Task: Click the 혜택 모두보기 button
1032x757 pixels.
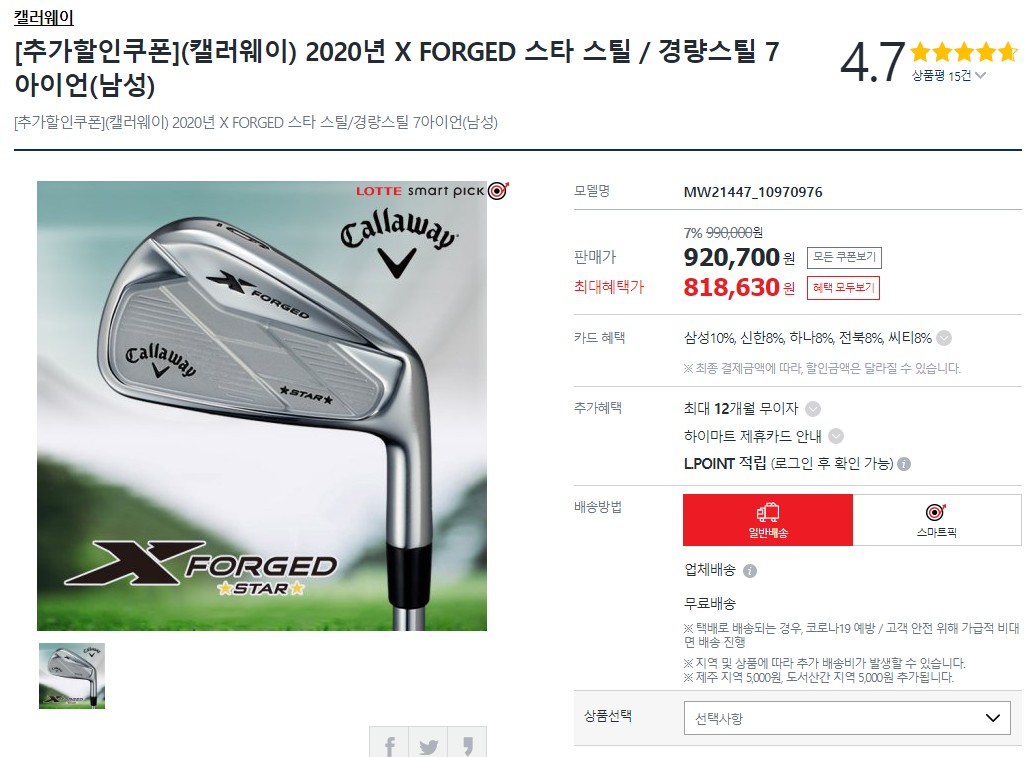Action: click(x=843, y=288)
